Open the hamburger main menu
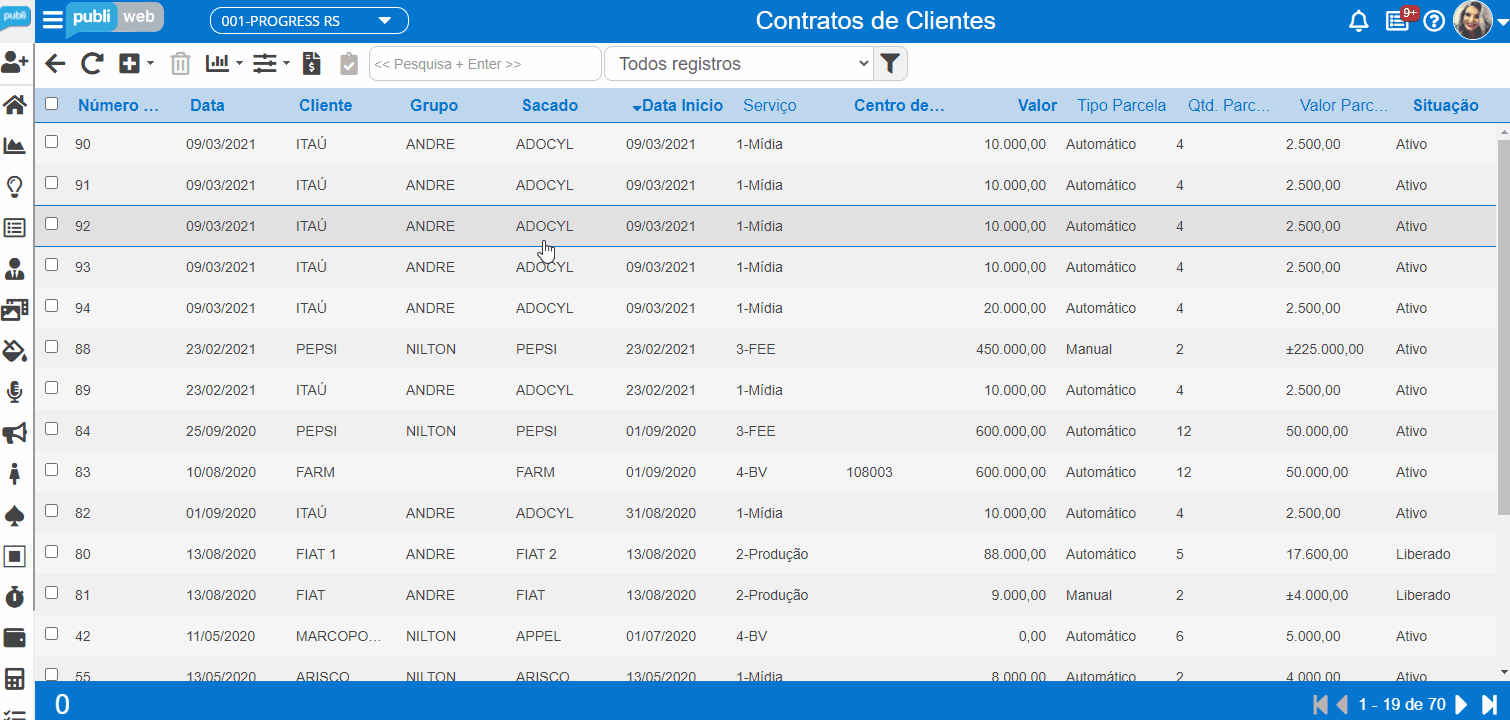The height and width of the screenshot is (720, 1510). coord(52,21)
